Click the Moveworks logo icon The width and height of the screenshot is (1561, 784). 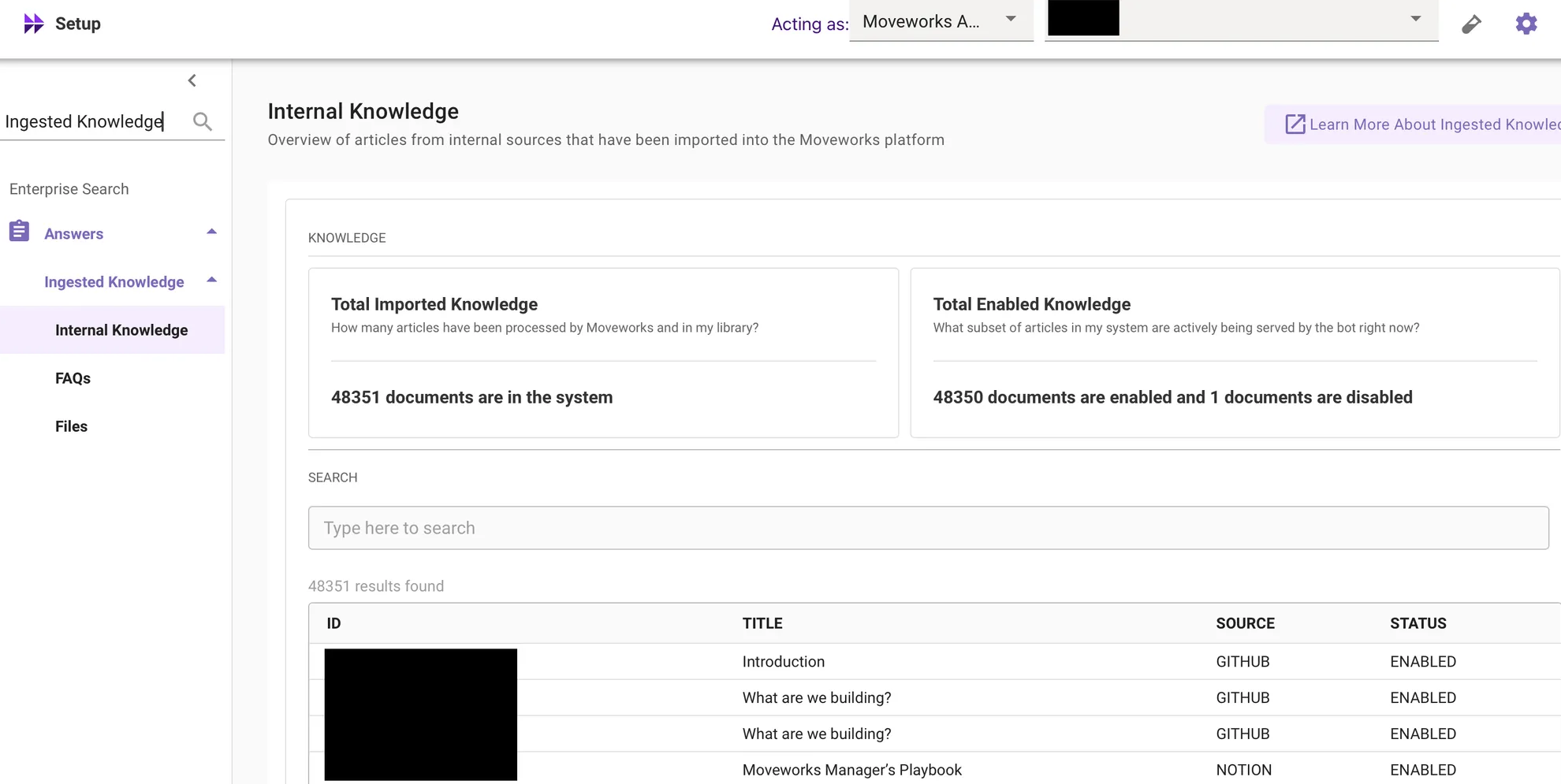[33, 24]
